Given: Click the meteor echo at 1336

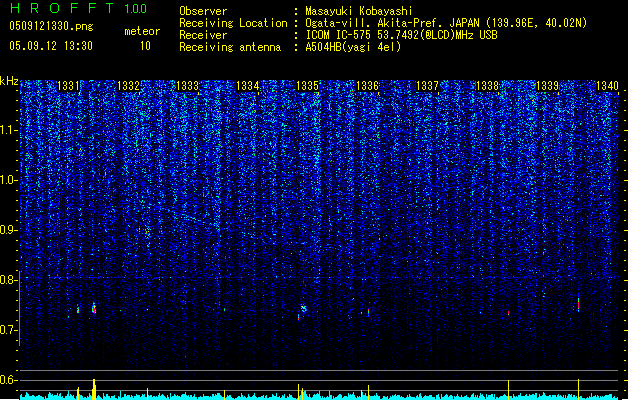Looking at the screenshot, I should click(x=368, y=311).
